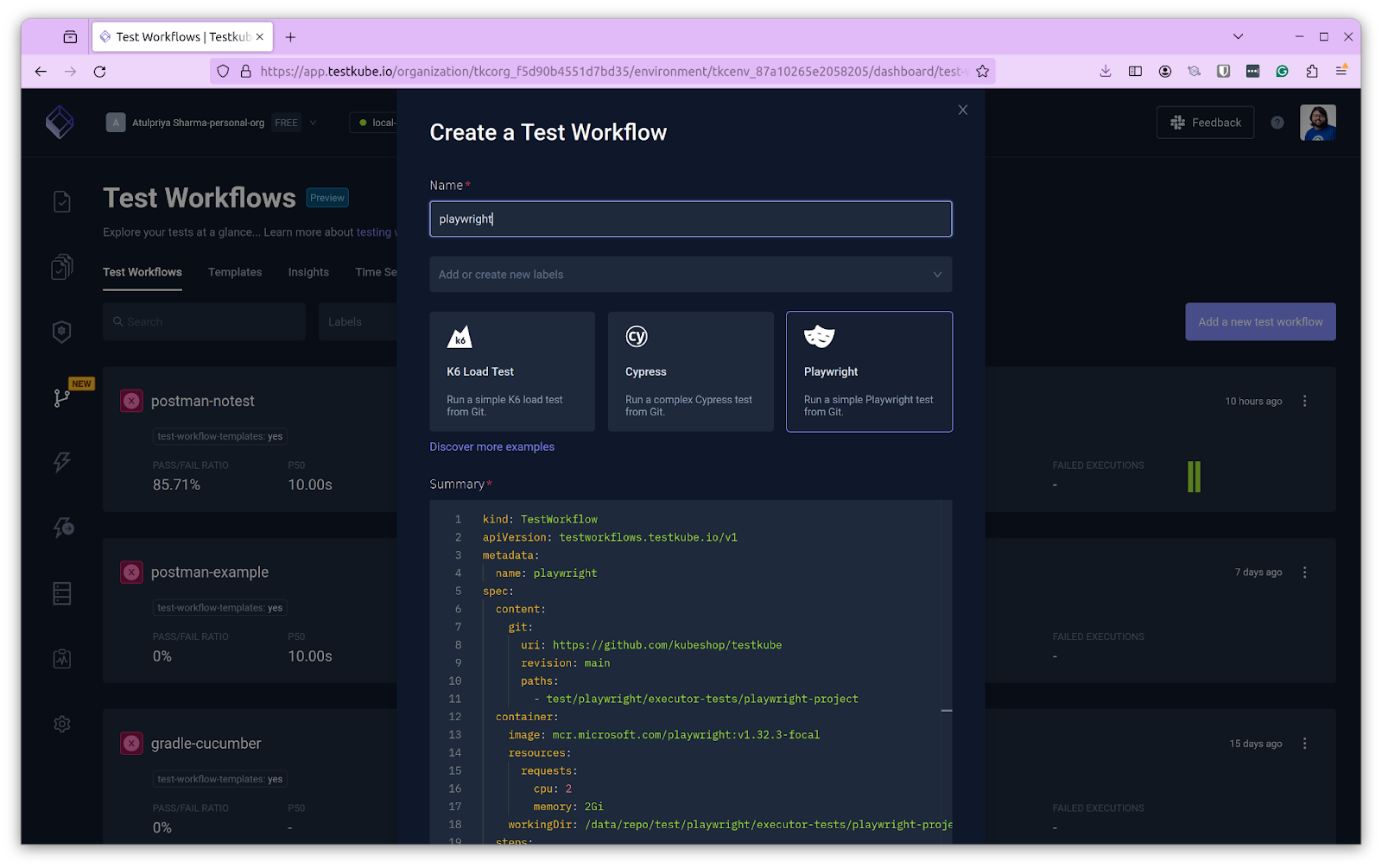This screenshot has width=1382, height=868.
Task: Click the Testkube logo icon in the sidebar
Action: [60, 122]
